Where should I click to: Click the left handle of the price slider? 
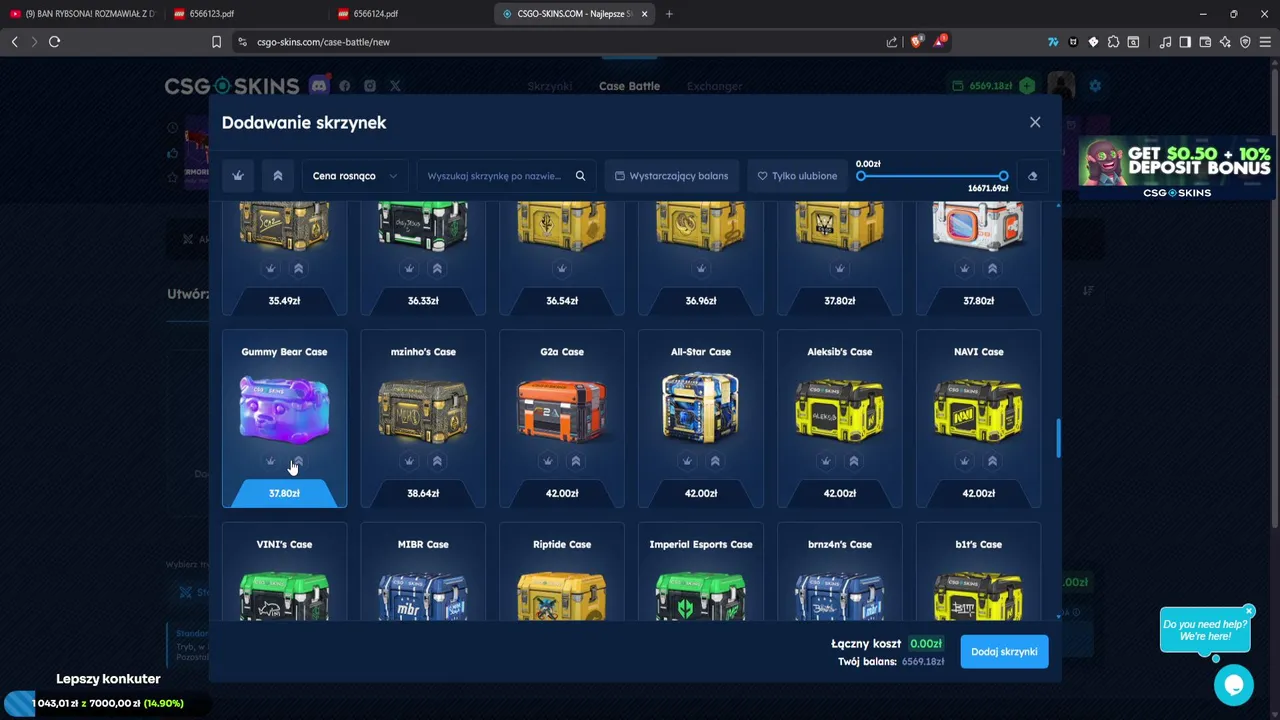pyautogui.click(x=861, y=176)
